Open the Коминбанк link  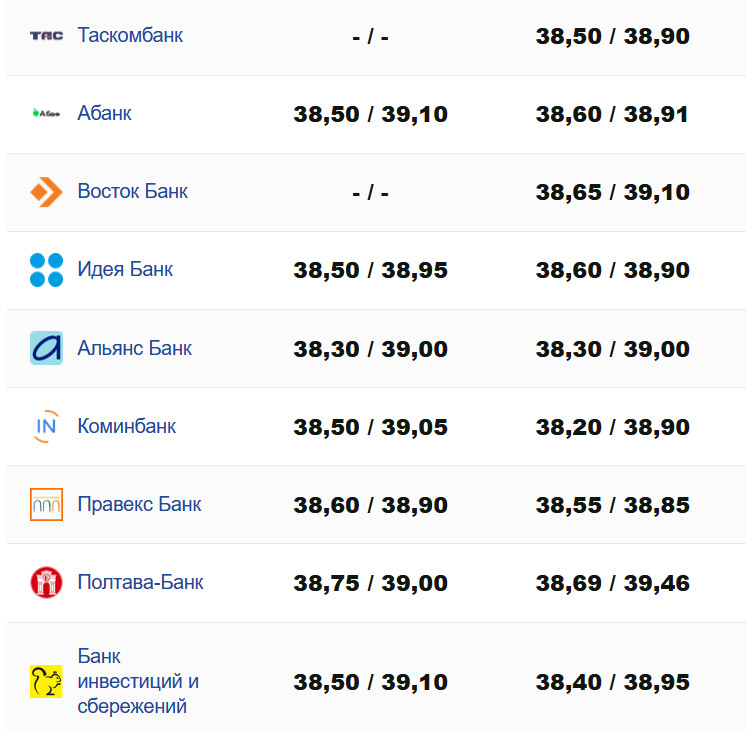click(x=126, y=426)
